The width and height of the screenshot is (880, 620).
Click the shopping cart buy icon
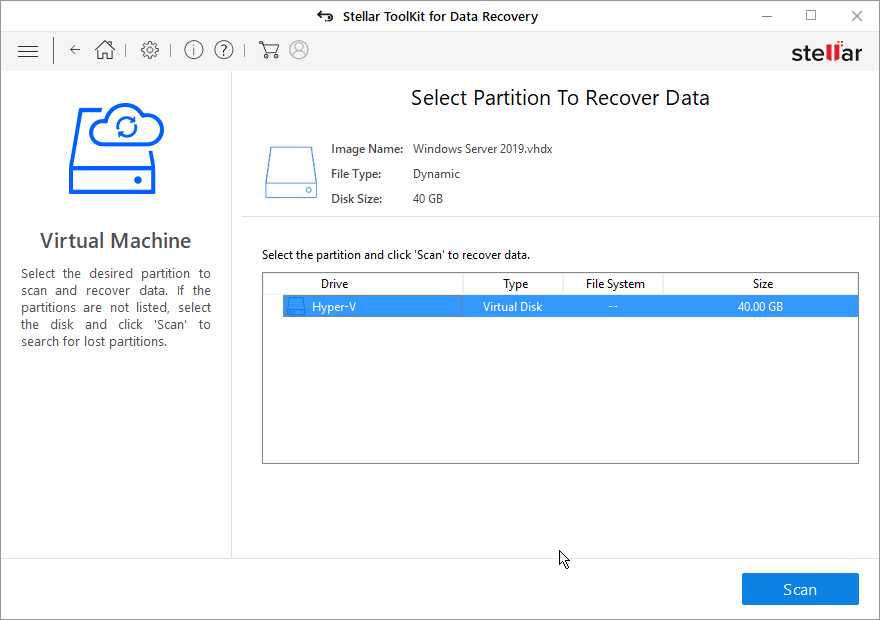pyautogui.click(x=268, y=50)
